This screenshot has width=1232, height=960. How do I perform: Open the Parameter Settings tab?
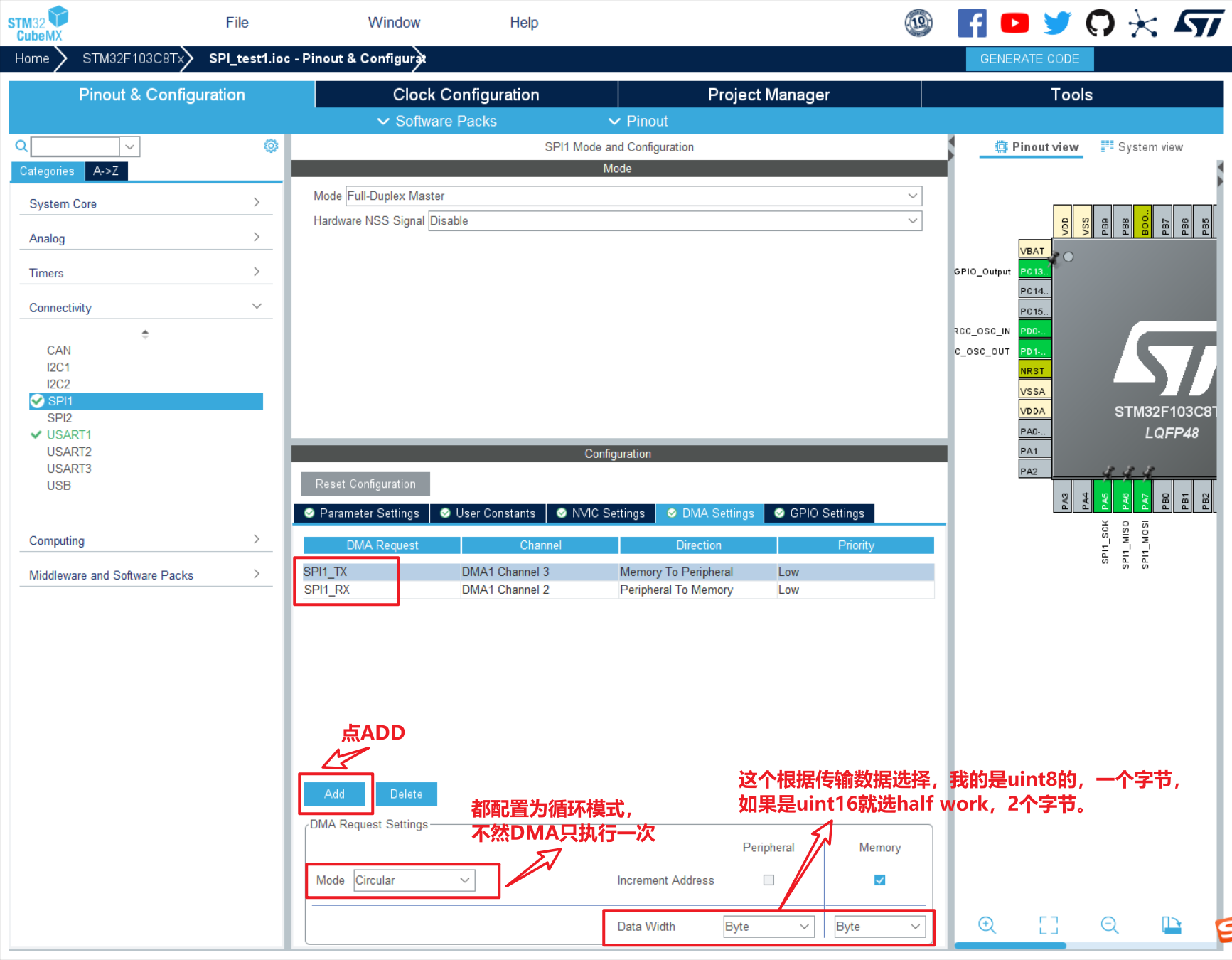(x=361, y=513)
